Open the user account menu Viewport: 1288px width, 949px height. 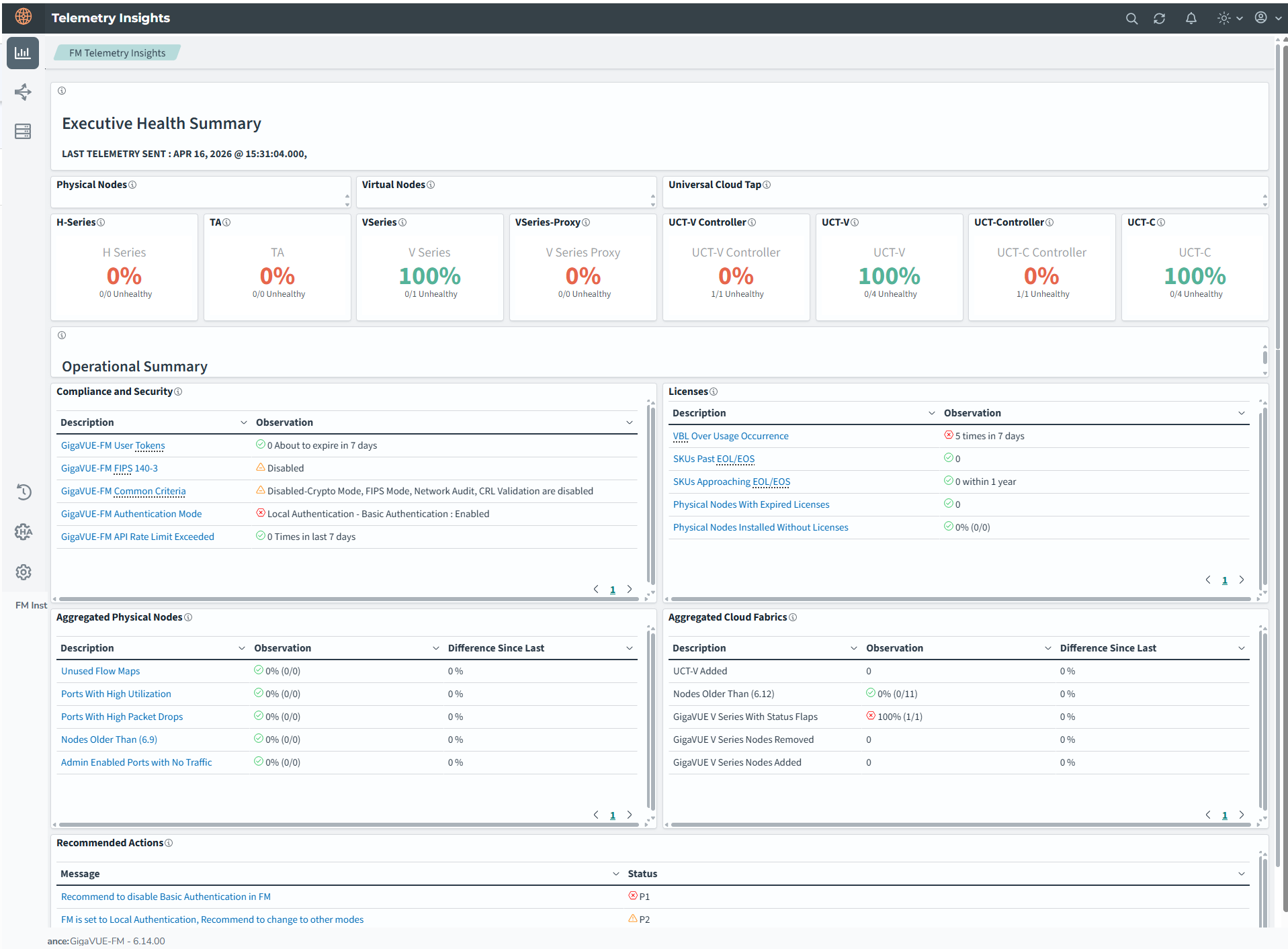pyautogui.click(x=1268, y=19)
